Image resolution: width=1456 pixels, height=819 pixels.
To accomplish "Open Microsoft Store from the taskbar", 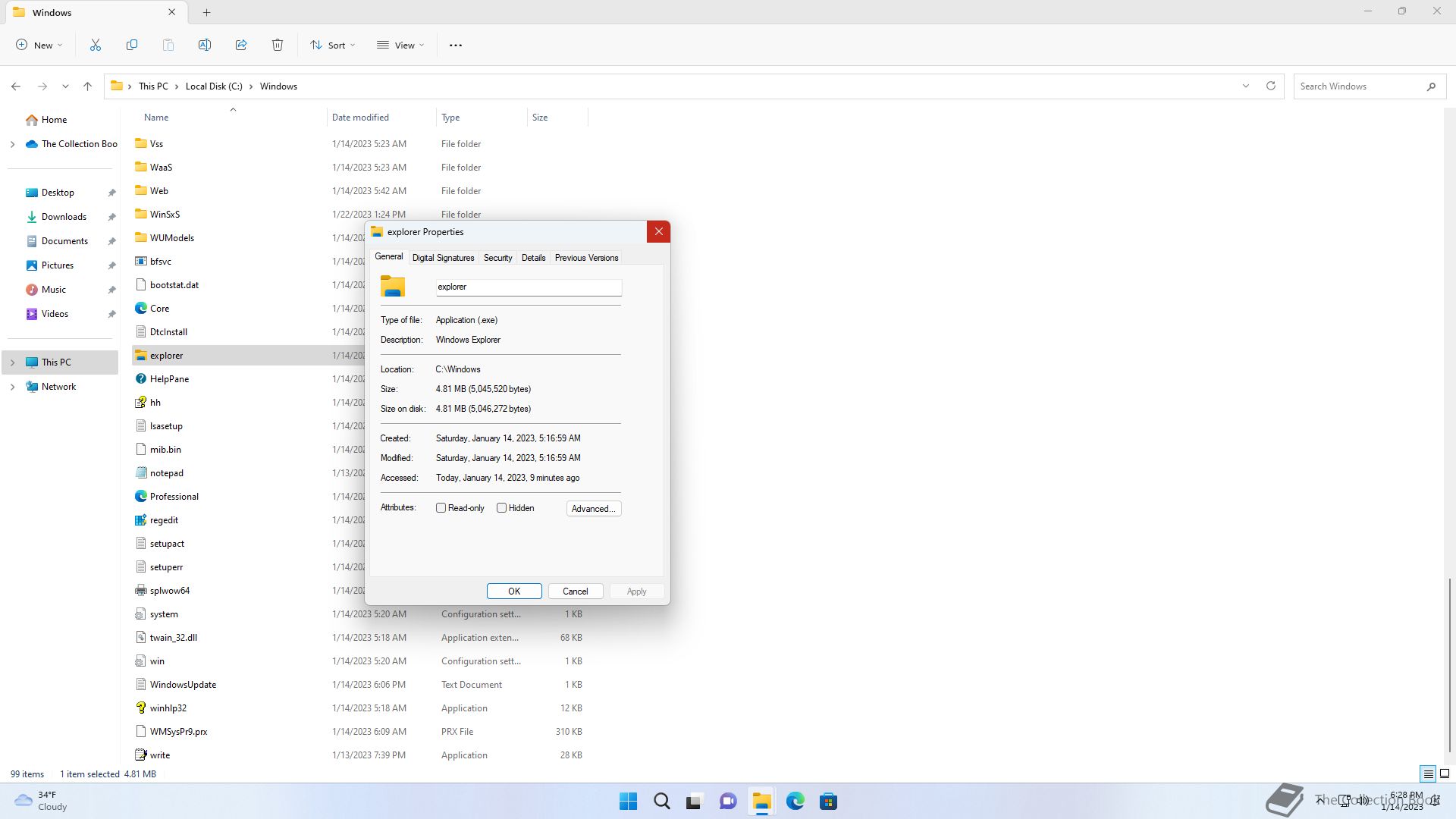I will tap(828, 802).
